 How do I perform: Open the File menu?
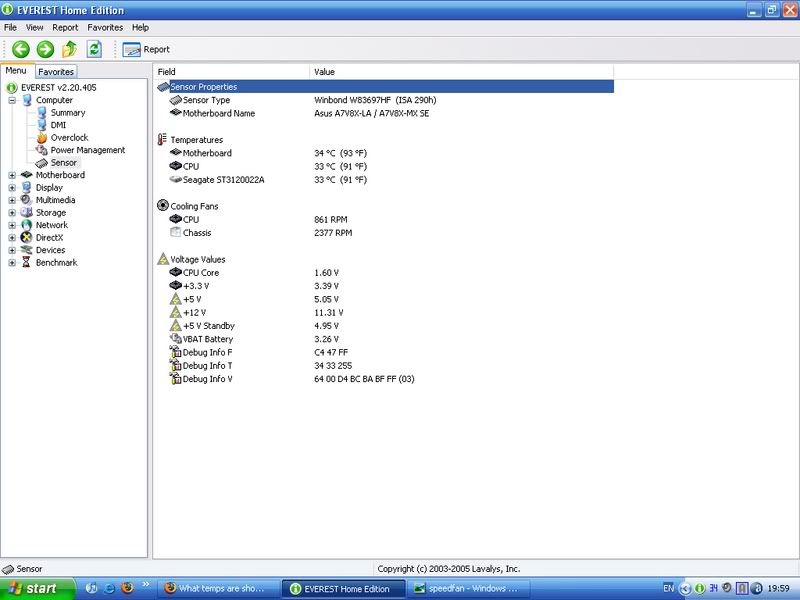click(10, 28)
